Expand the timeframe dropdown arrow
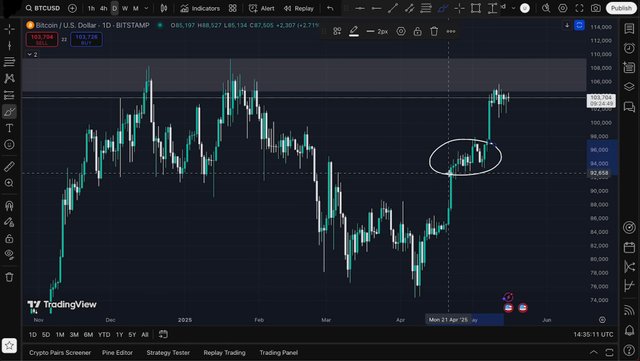 click(x=146, y=8)
